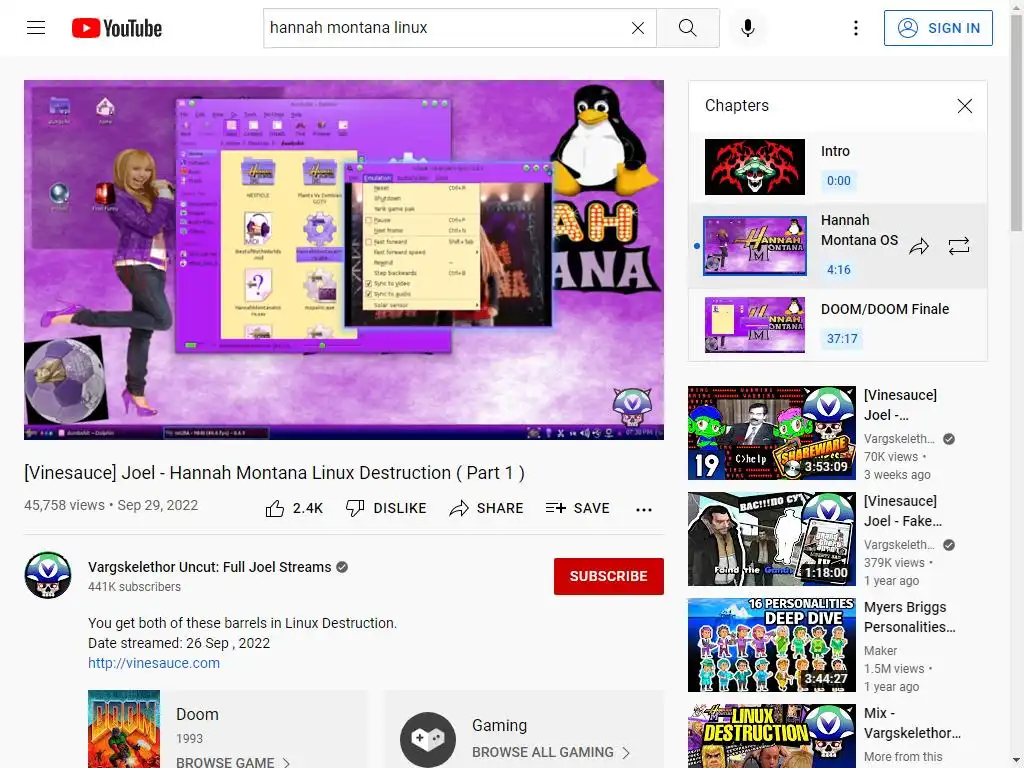Click the video title text
Screen dimensions: 1024x768
coord(274,472)
